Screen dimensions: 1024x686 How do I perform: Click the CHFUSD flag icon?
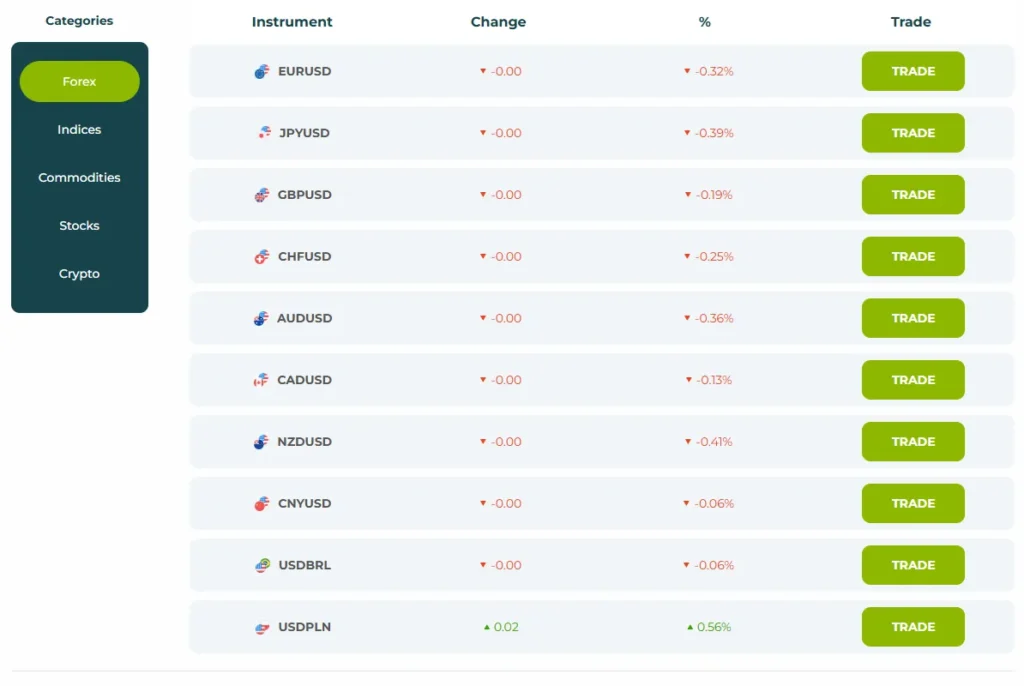(x=262, y=256)
